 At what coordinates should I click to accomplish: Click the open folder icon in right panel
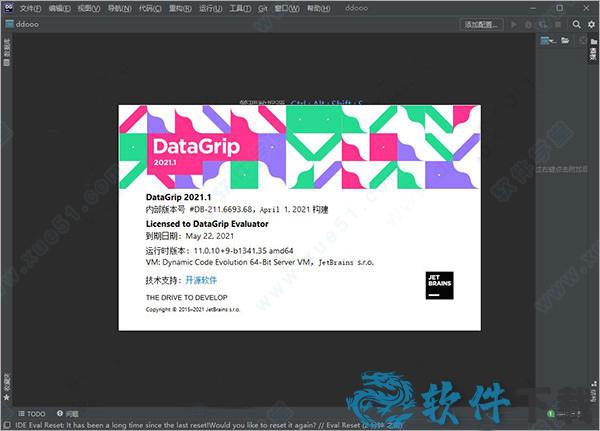[x=565, y=40]
